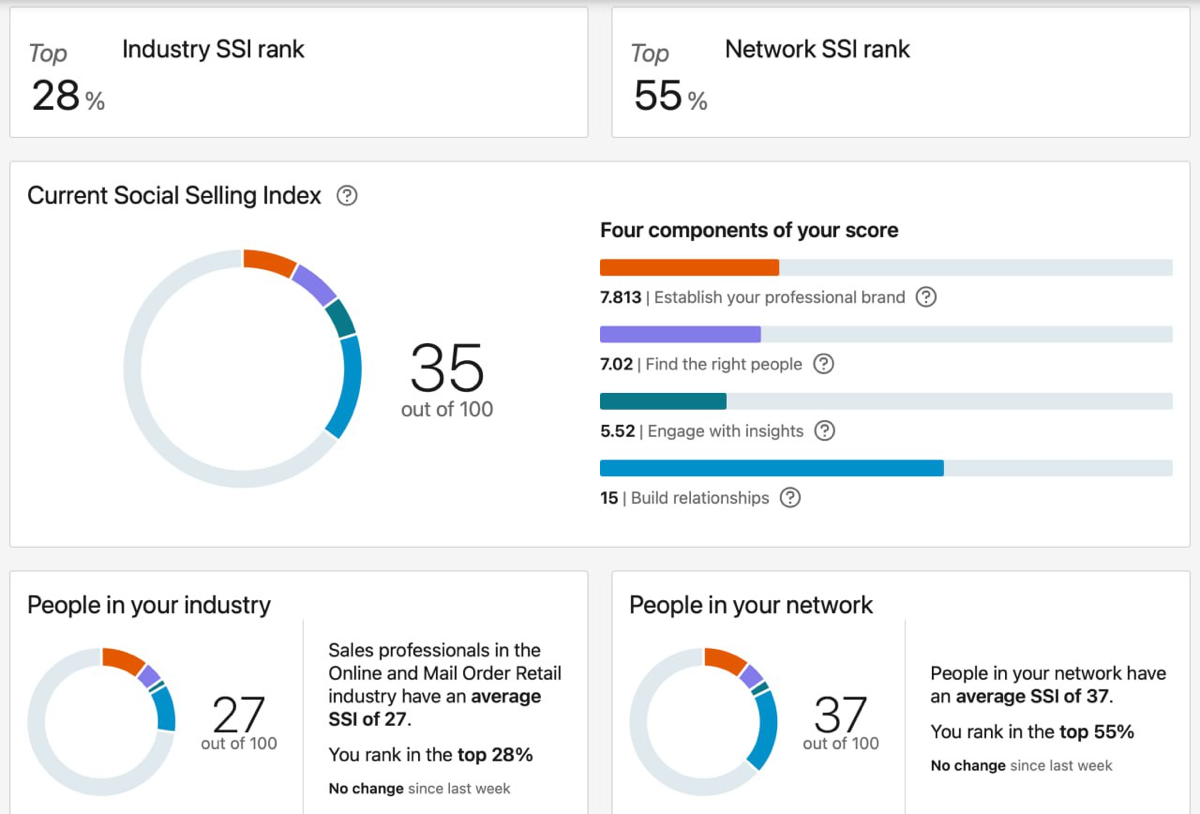The image size is (1200, 814).
Task: Click the Establish your professional brand label
Action: click(780, 297)
